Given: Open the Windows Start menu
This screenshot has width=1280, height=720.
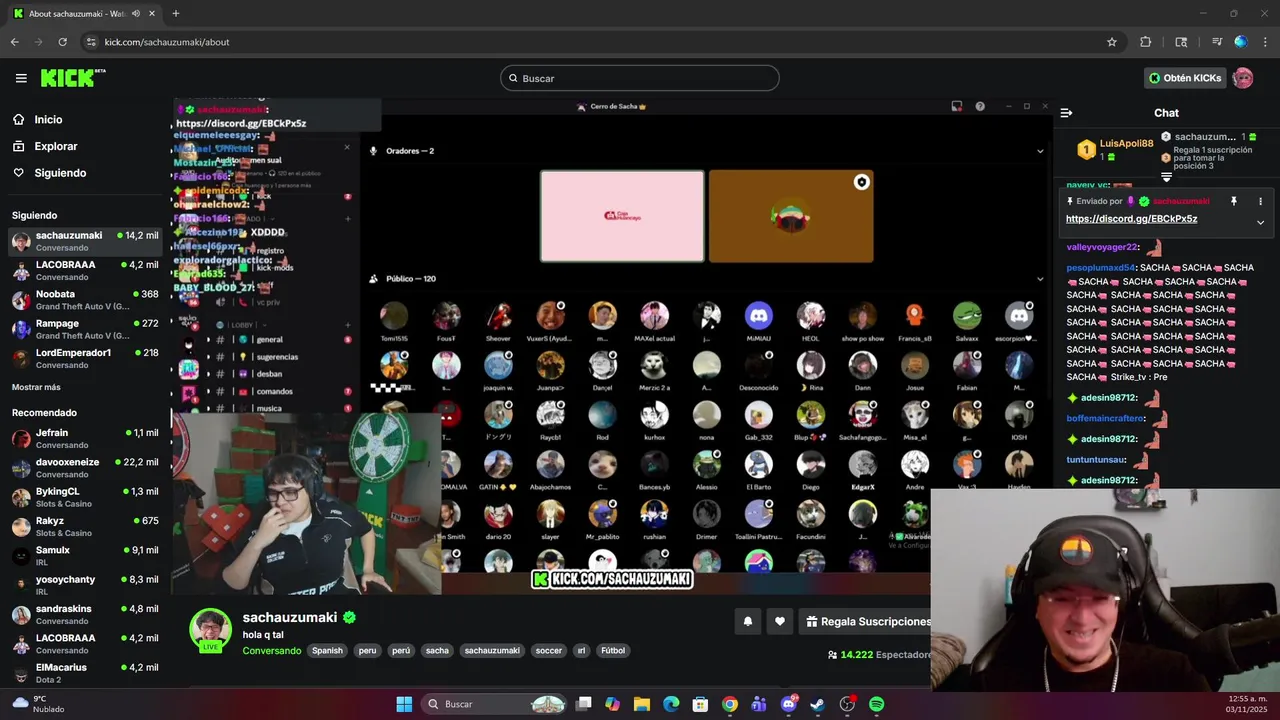Looking at the screenshot, I should 404,704.
